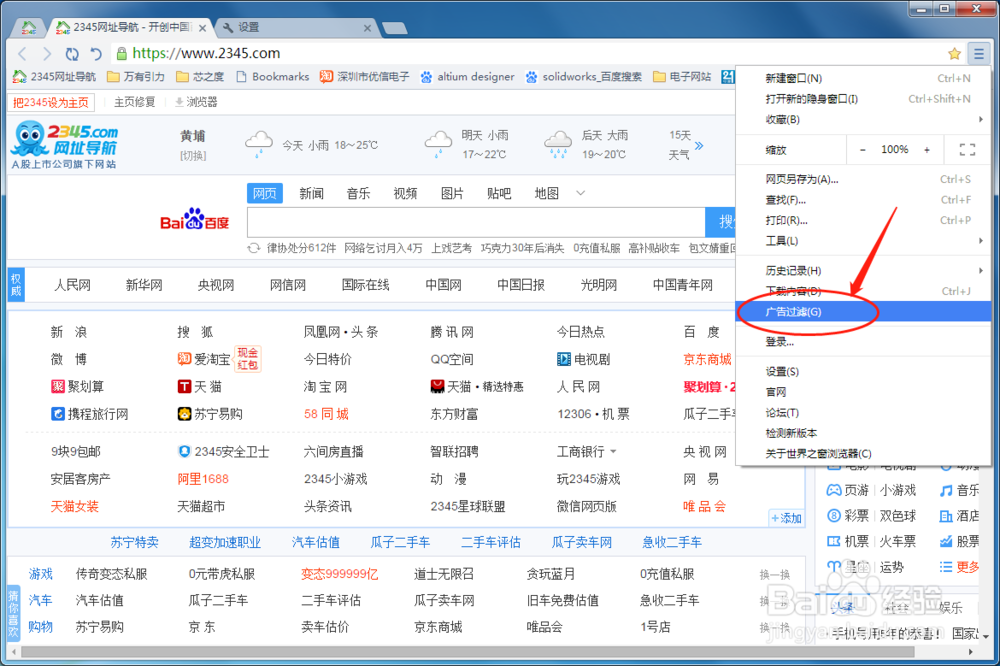Increase zoom with the plus button
The width and height of the screenshot is (1000, 666).
[x=927, y=150]
